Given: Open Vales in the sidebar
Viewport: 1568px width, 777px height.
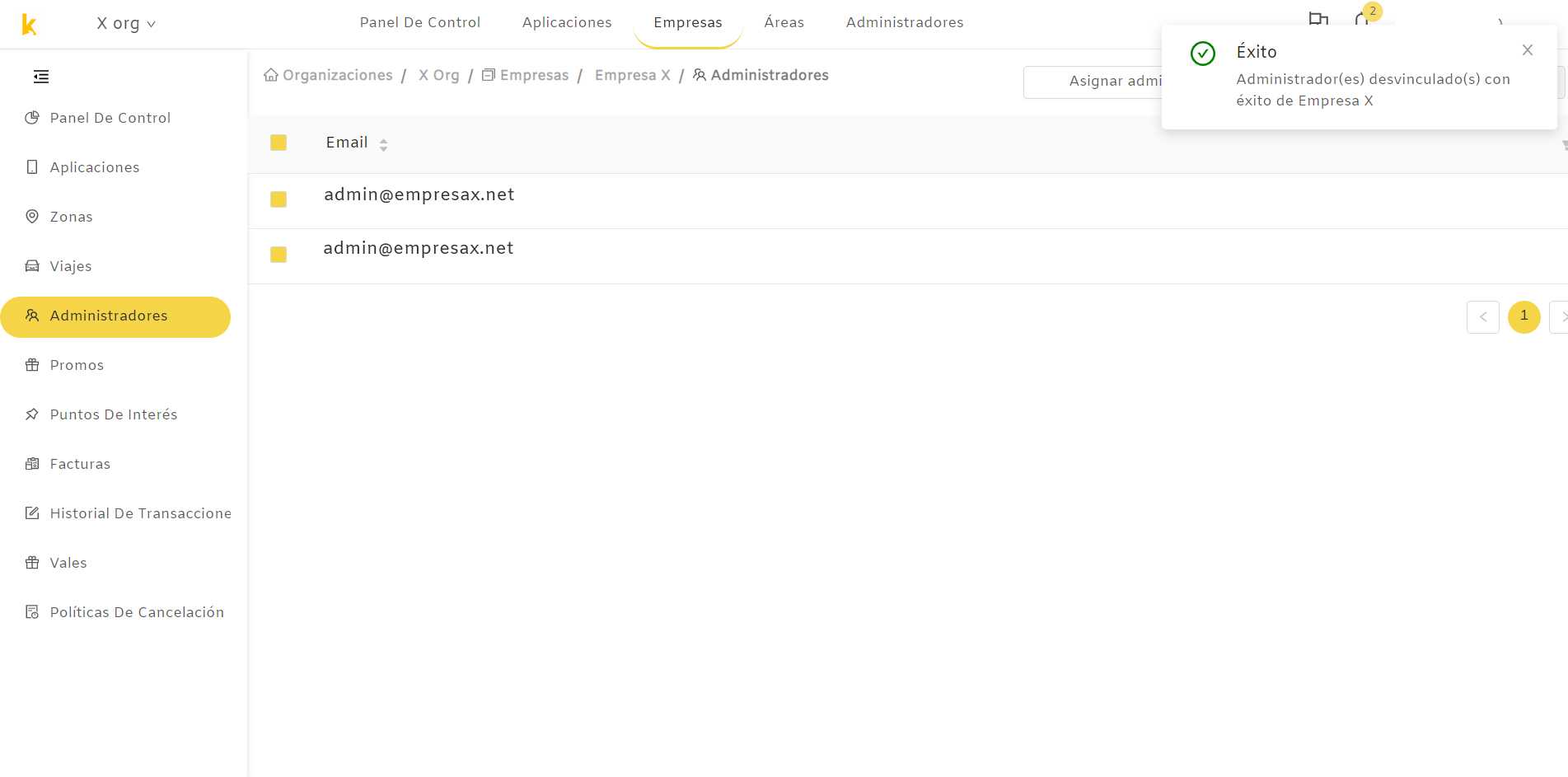Looking at the screenshot, I should (x=115, y=563).
